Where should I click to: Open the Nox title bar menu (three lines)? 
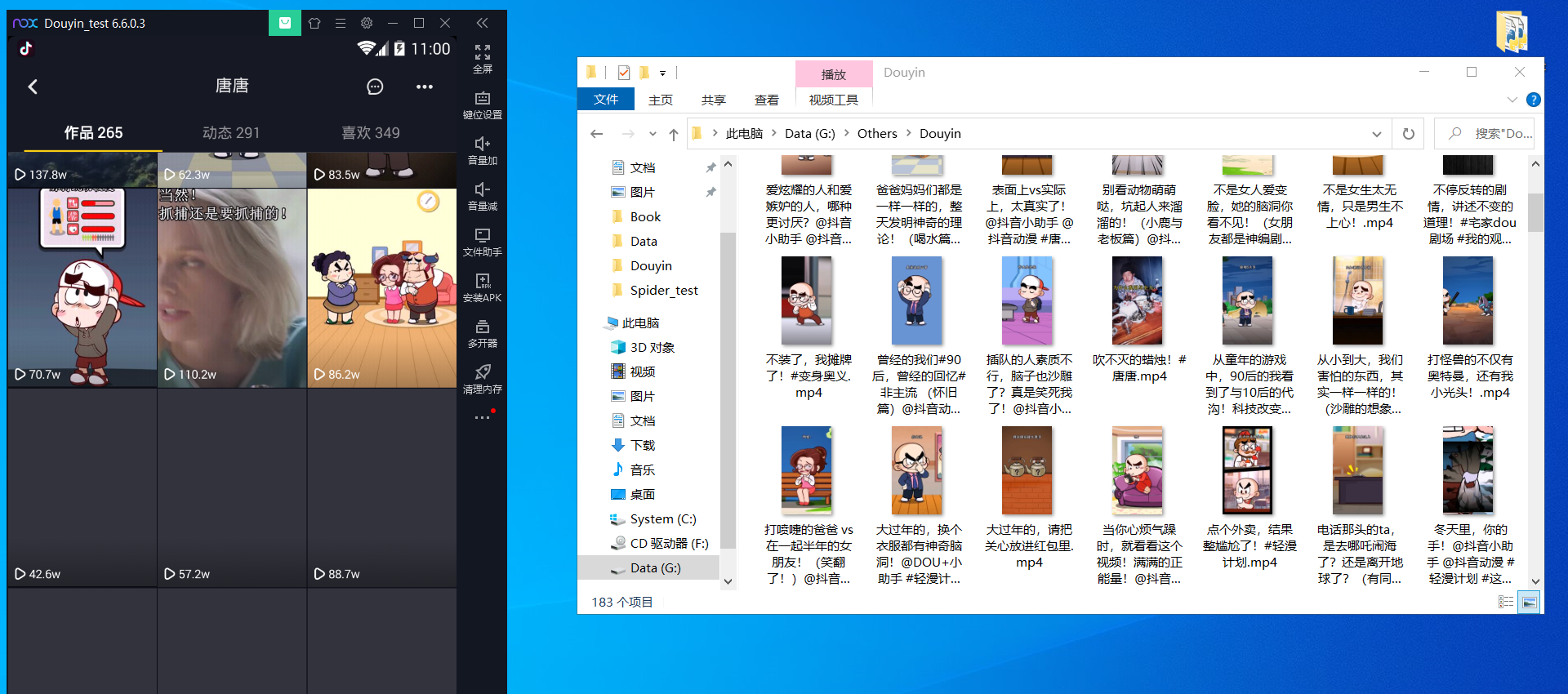(341, 23)
